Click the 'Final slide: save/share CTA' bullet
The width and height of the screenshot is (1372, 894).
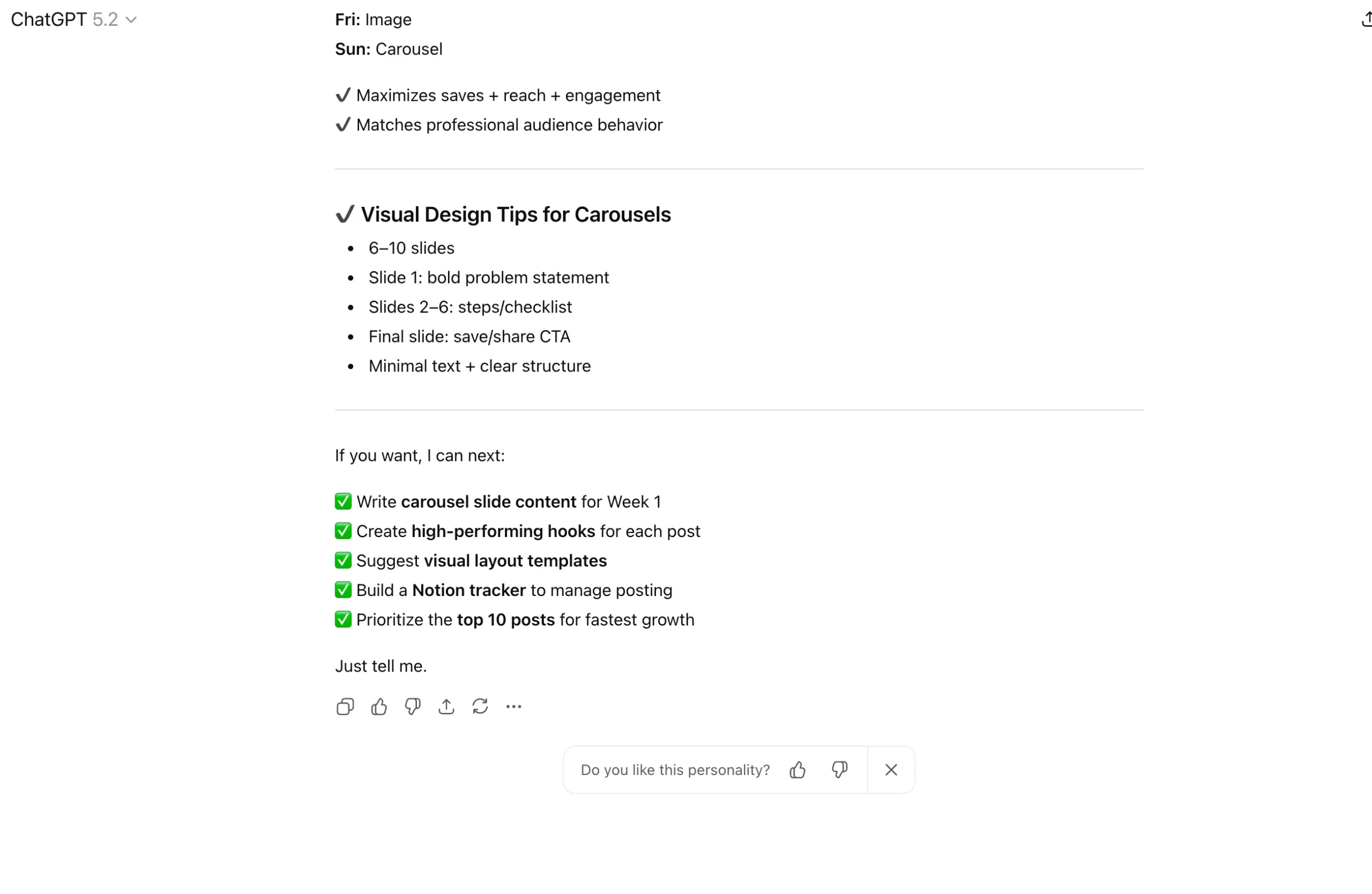(469, 337)
